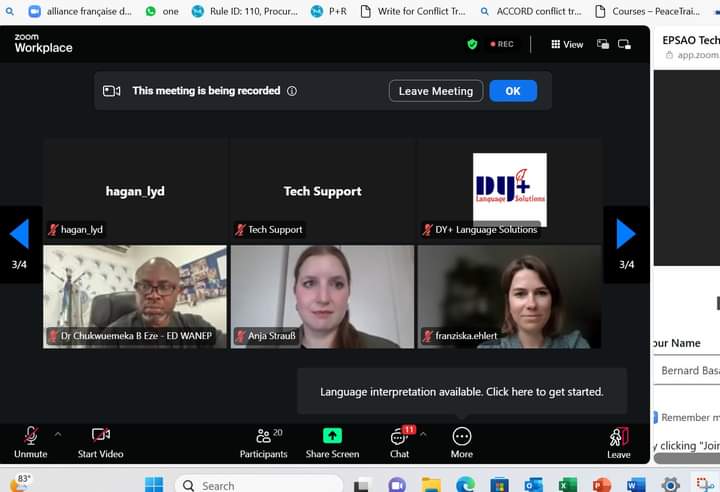The width and height of the screenshot is (720, 492).
Task: Open the View layout dropdown
Action: pos(567,44)
